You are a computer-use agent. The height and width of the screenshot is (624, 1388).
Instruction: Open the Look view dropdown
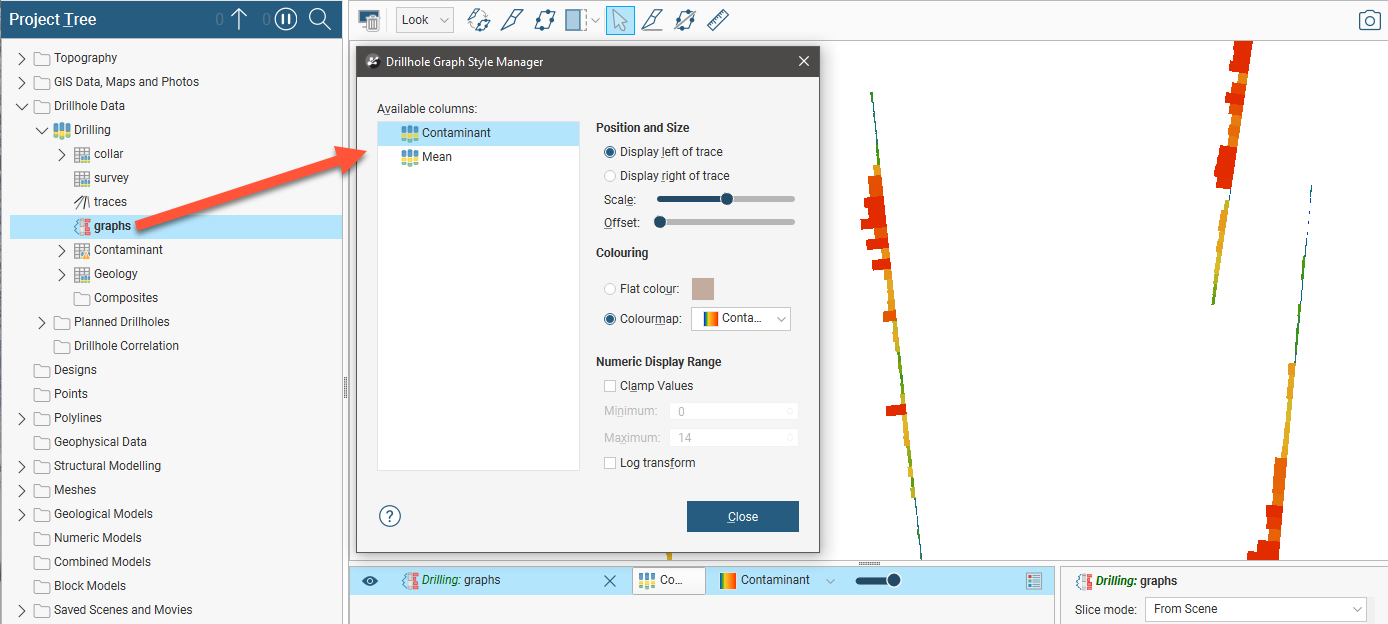tap(425, 20)
